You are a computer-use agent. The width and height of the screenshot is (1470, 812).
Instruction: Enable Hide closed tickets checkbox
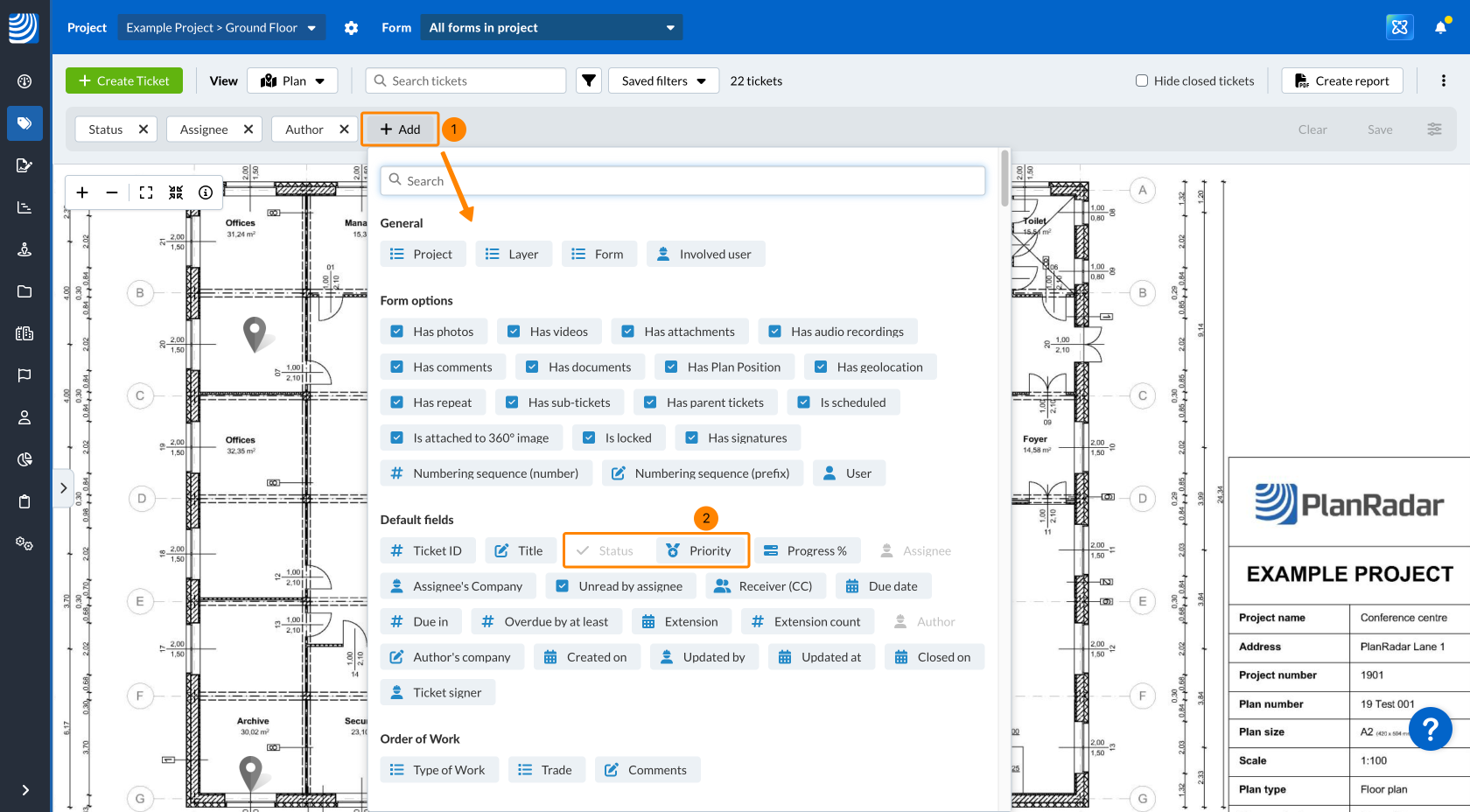click(1142, 80)
